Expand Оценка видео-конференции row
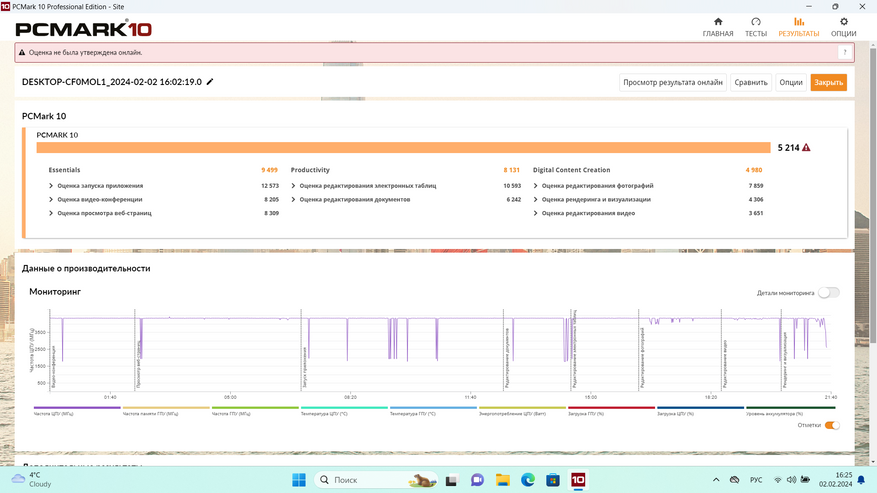 (99, 199)
